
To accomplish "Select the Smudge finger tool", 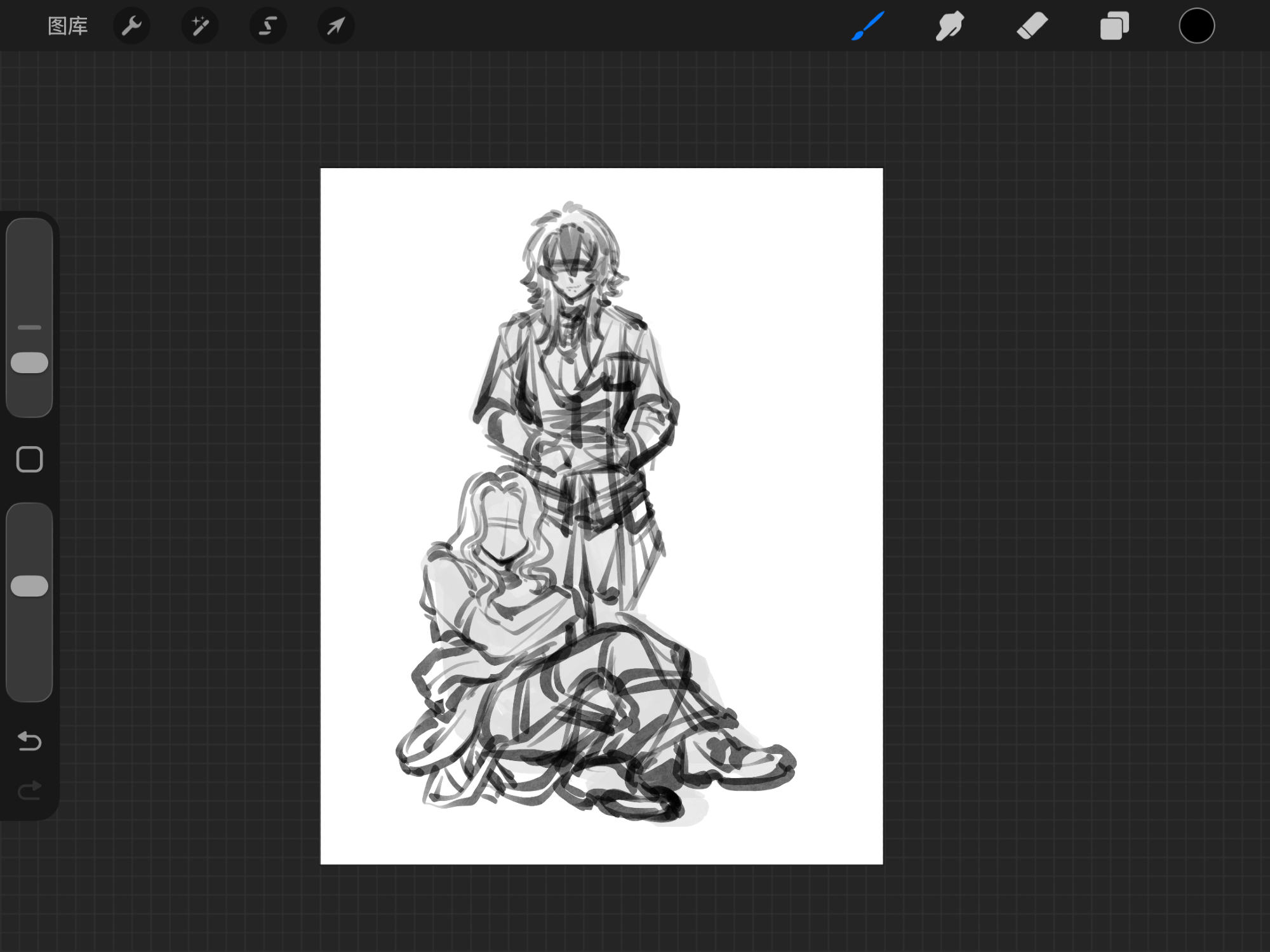I will click(x=950, y=26).
